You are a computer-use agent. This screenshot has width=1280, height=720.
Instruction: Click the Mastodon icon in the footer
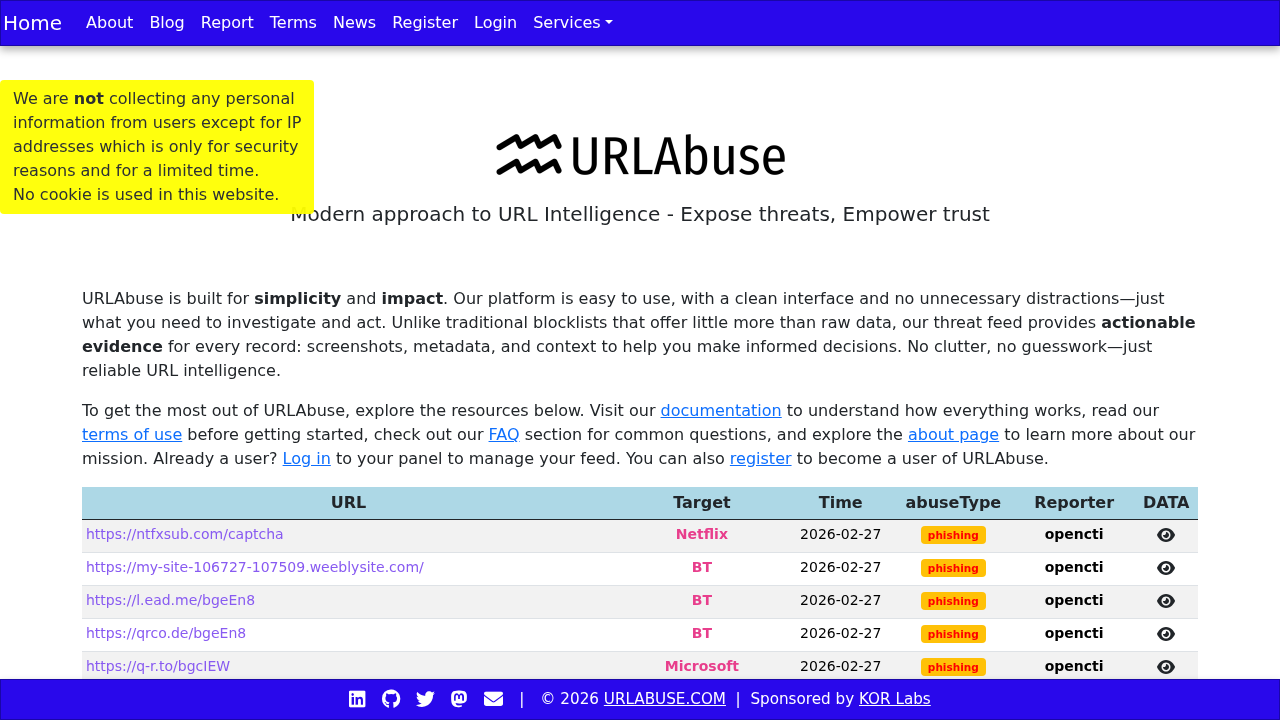(458, 698)
